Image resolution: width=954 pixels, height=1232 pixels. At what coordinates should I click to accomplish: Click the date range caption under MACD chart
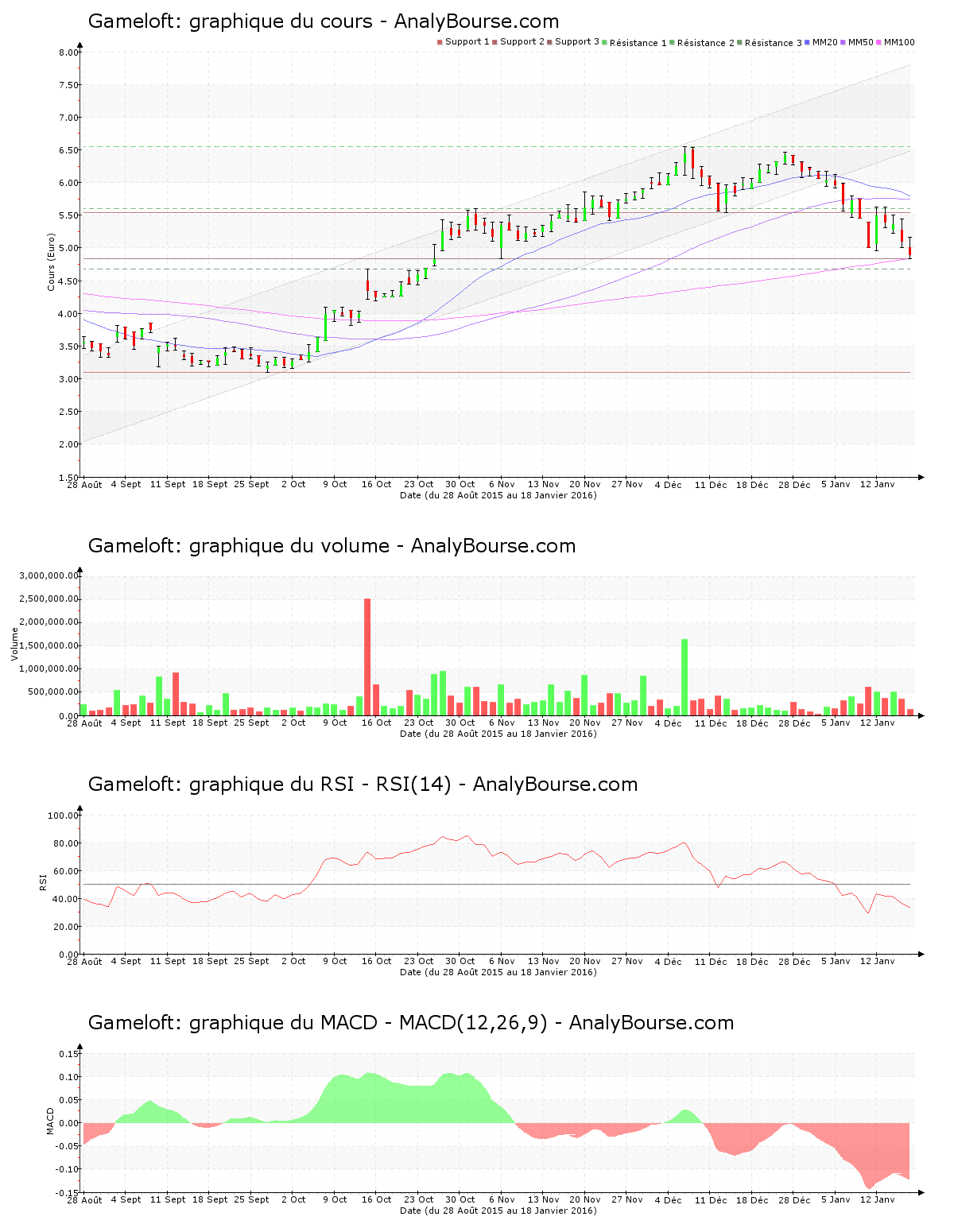(x=498, y=1211)
